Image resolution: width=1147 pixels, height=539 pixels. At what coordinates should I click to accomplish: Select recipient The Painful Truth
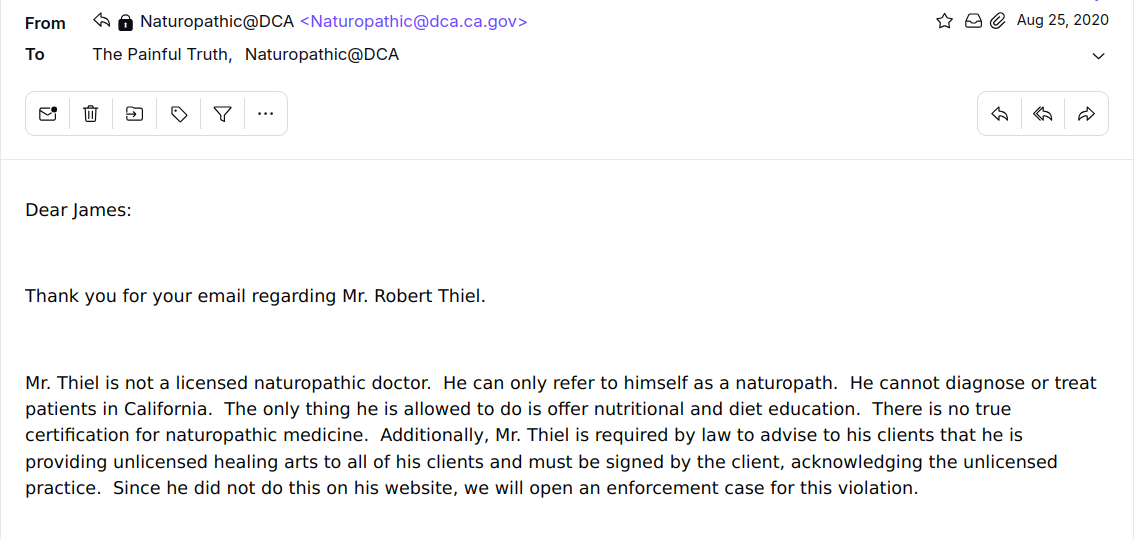click(162, 54)
